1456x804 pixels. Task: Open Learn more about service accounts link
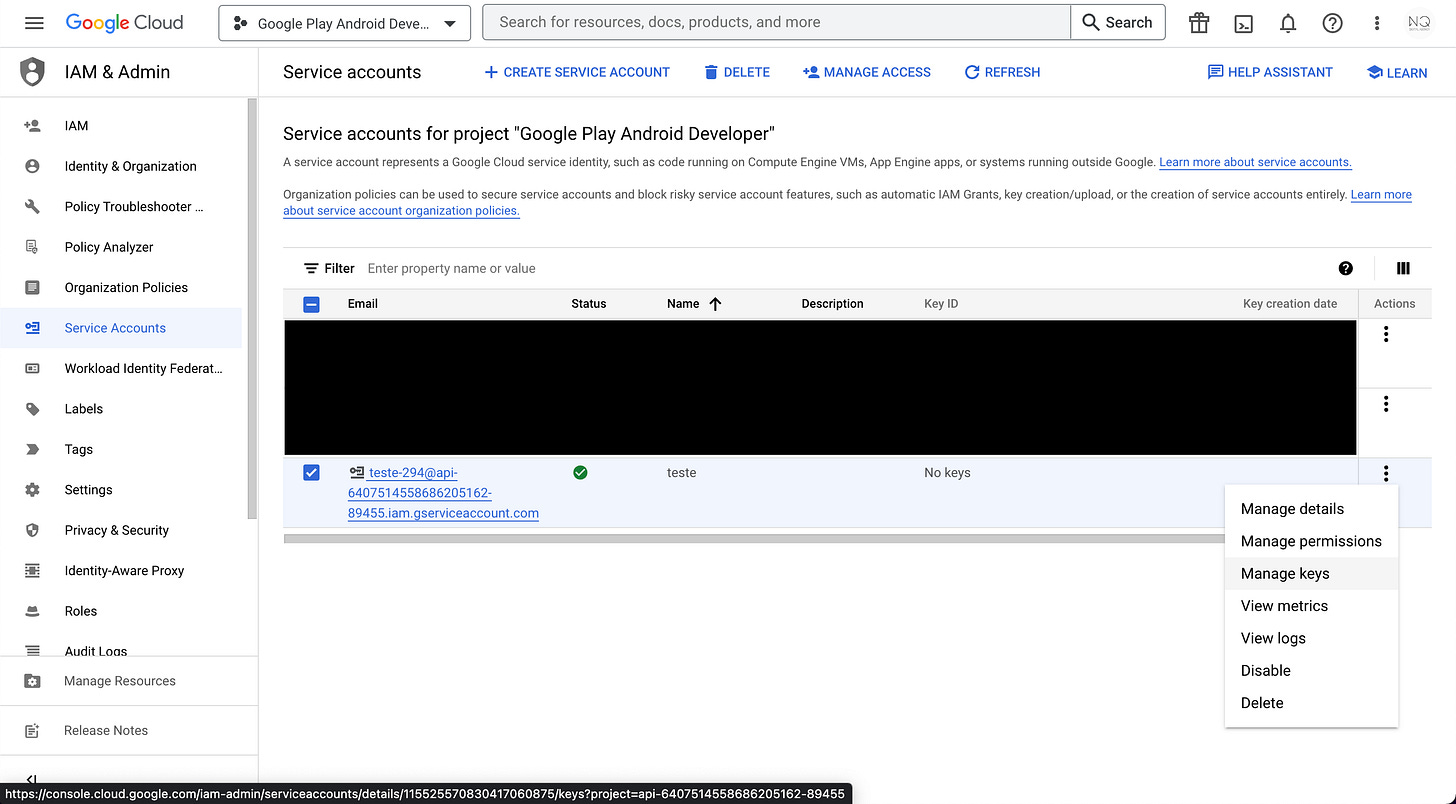pyautogui.click(x=1255, y=162)
